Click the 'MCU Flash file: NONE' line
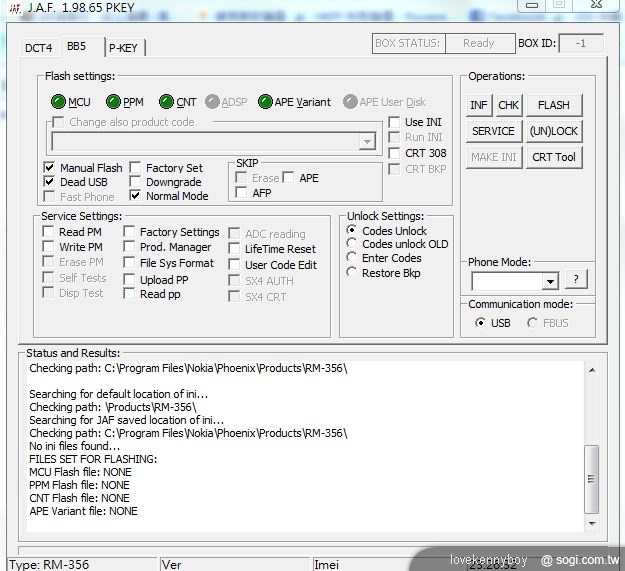The width and height of the screenshot is (625, 571). click(80, 472)
